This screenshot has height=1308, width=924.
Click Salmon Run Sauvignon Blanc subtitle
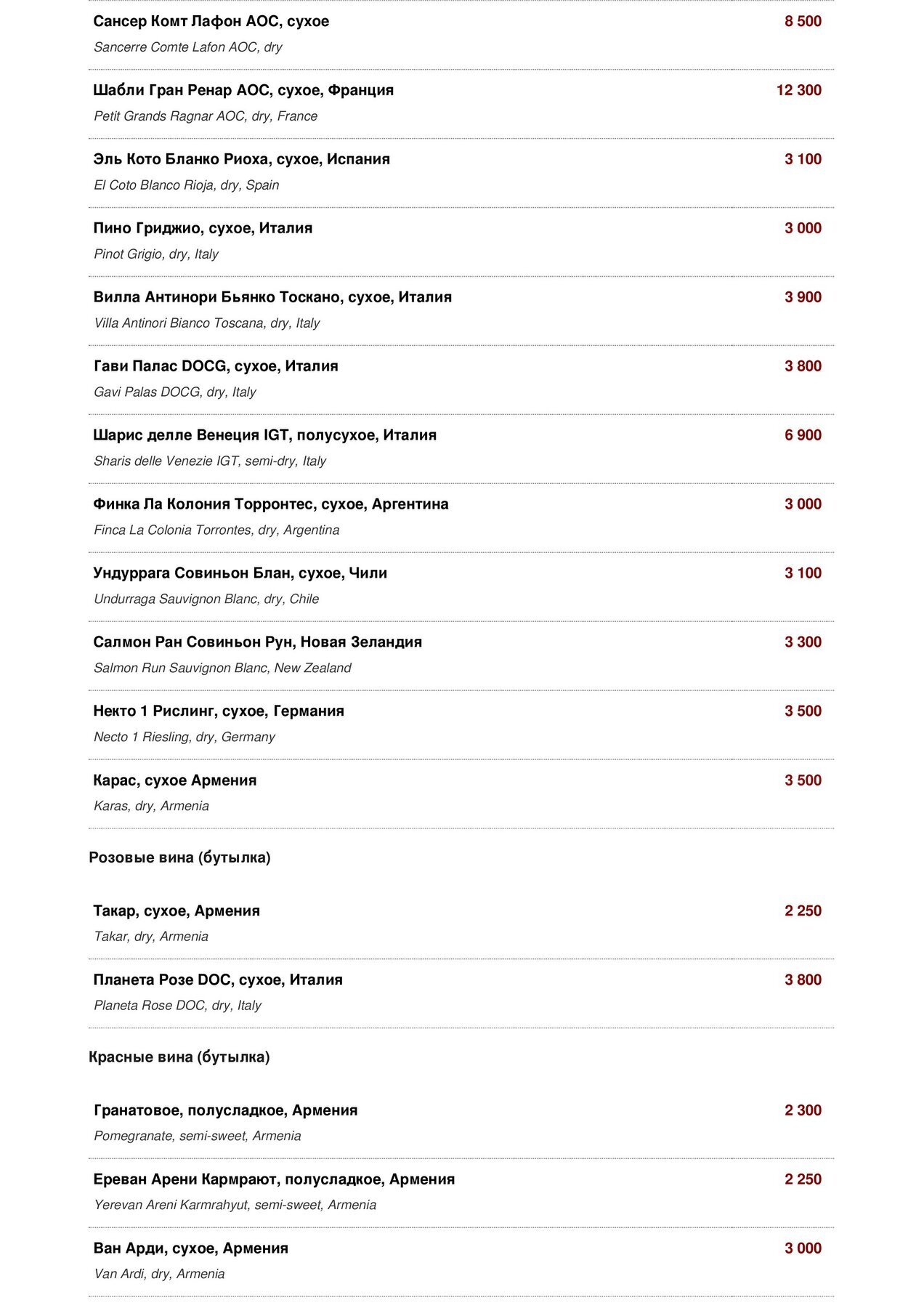click(x=222, y=668)
